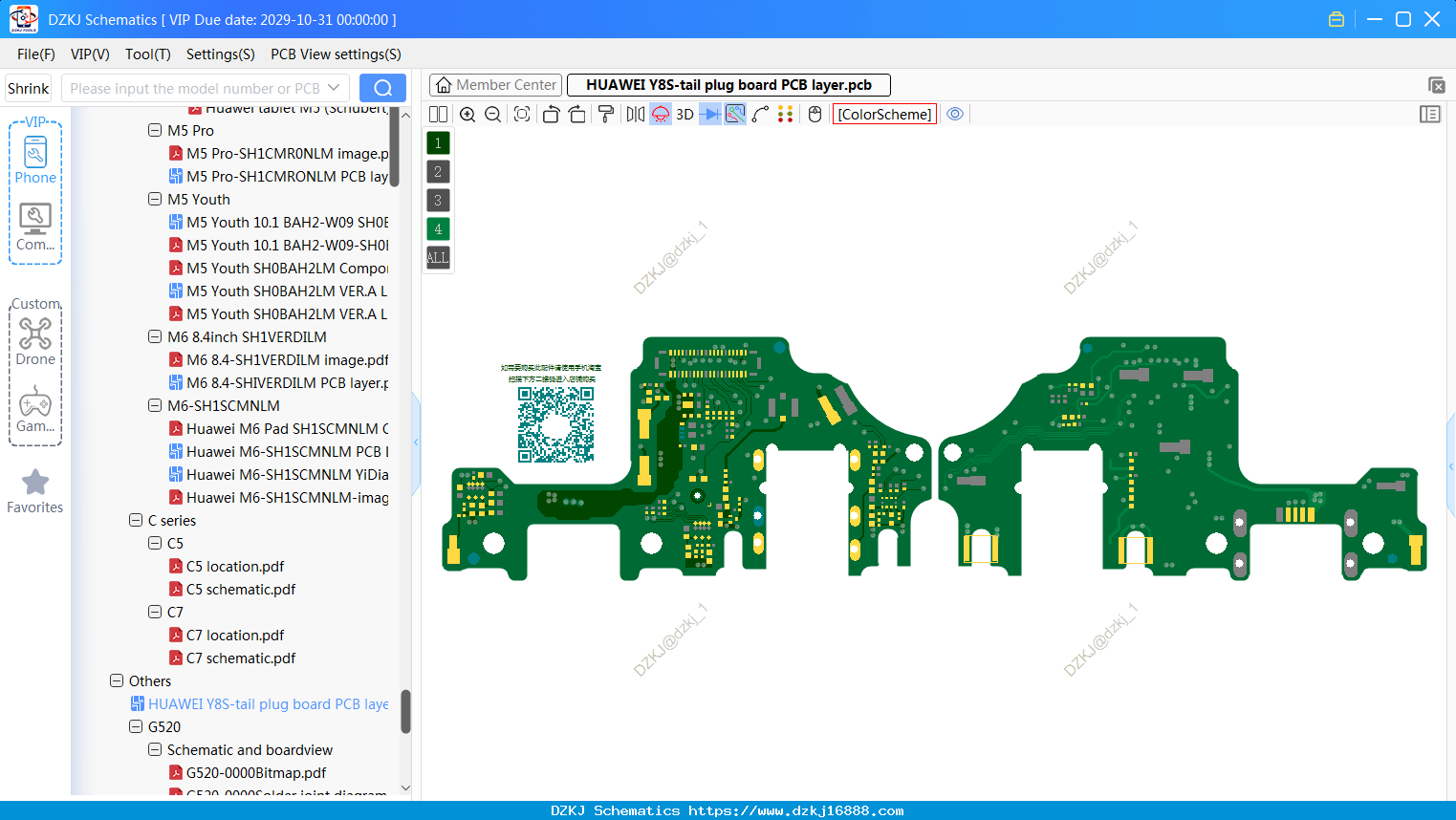Open C7 schematic.pdf
1456x820 pixels.
pyautogui.click(x=241, y=658)
